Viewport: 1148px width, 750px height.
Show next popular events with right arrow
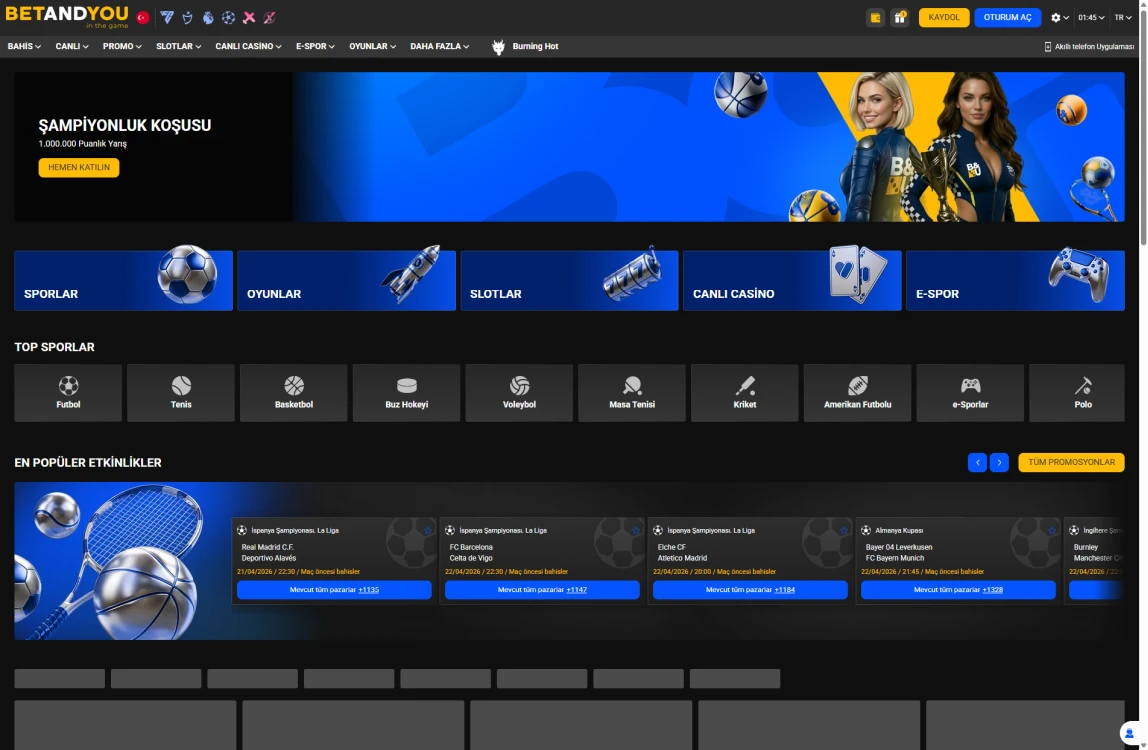[999, 462]
